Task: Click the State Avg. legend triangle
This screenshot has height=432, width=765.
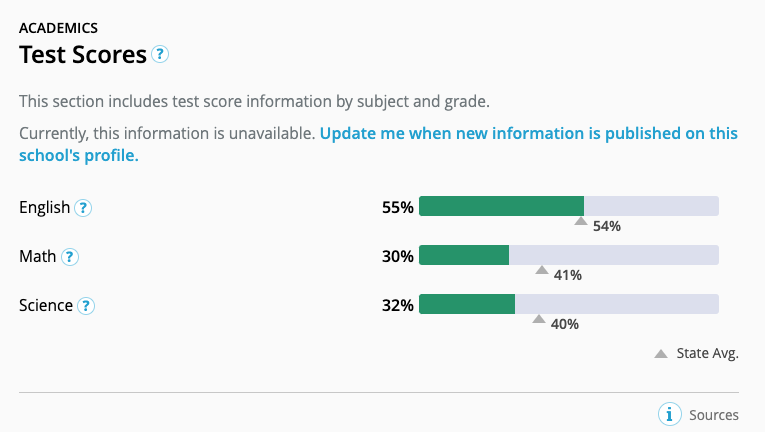Action: (661, 353)
